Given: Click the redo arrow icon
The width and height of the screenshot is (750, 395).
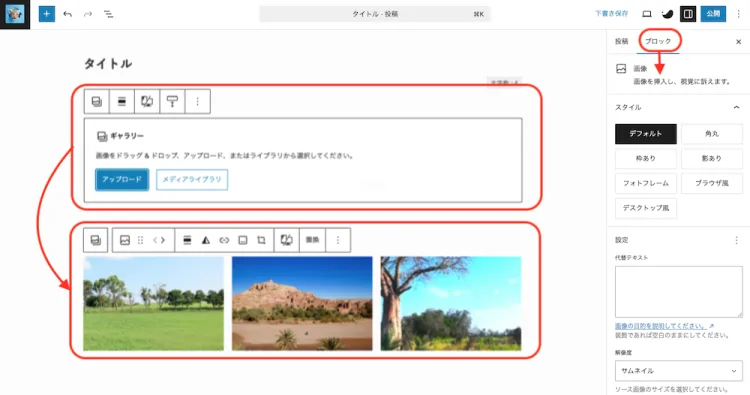Looking at the screenshot, I should click(88, 14).
